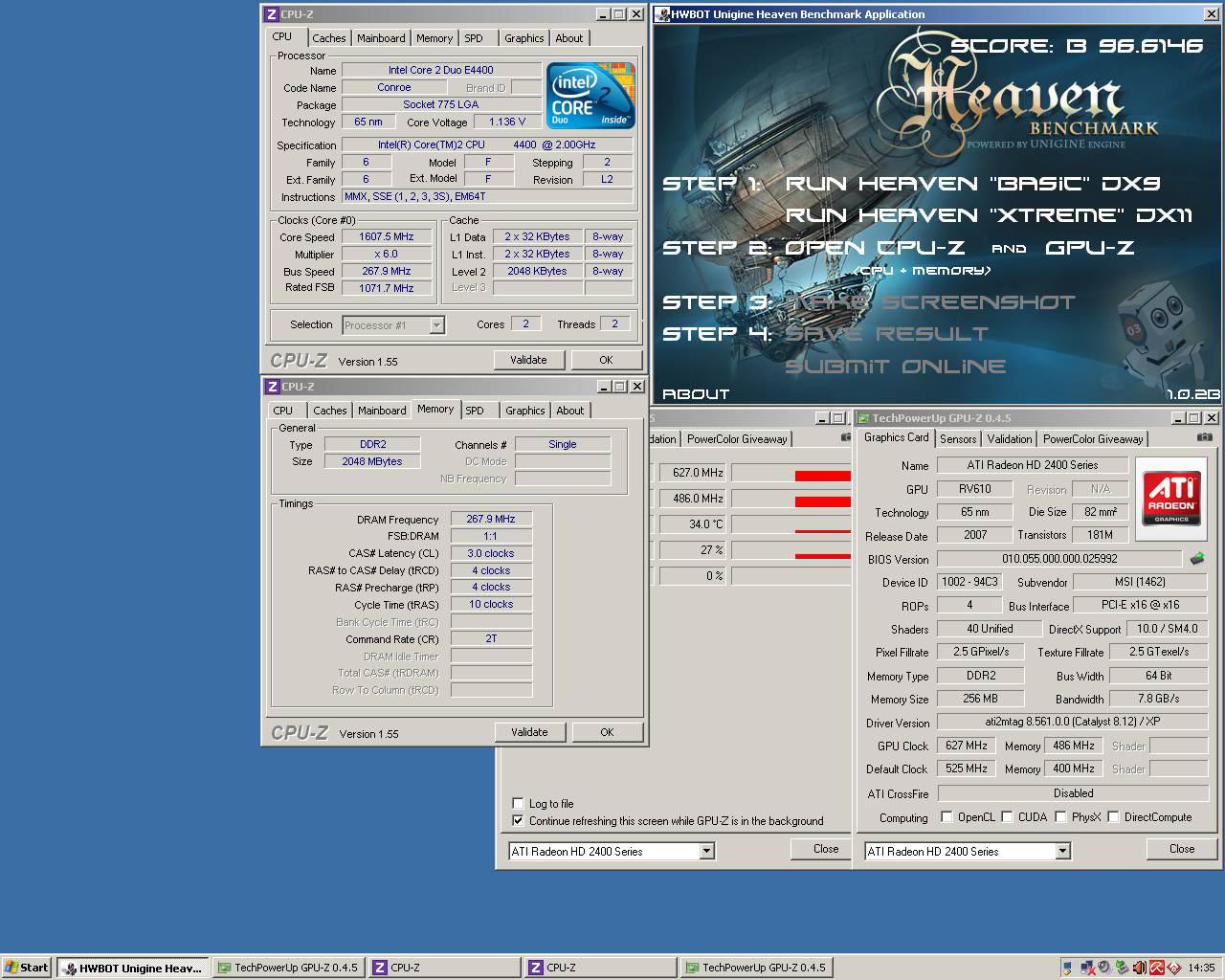Click the first GPU-Z taskbar button

coord(287,968)
